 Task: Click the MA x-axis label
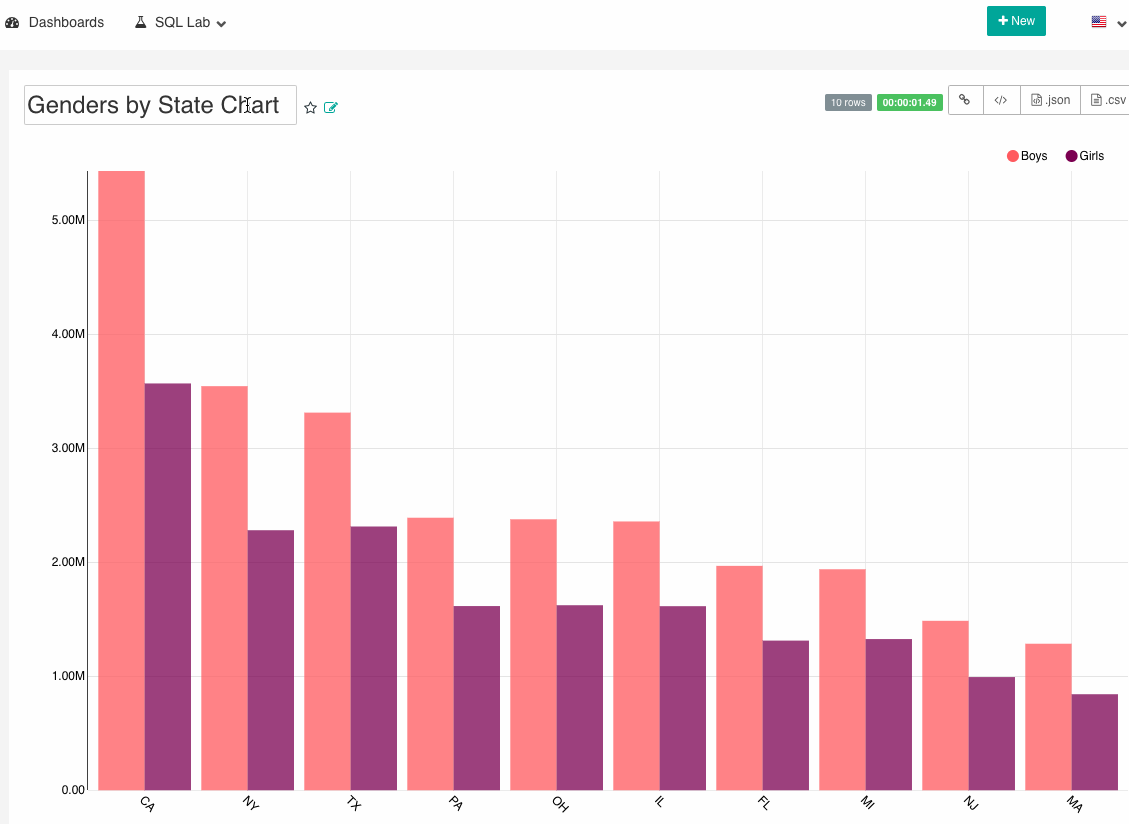[1075, 804]
